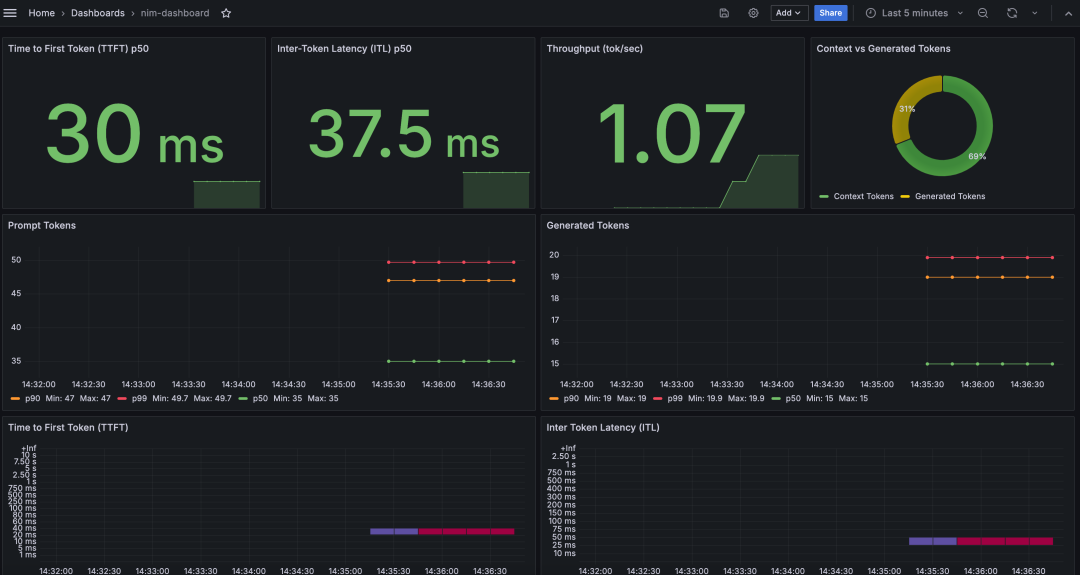The width and height of the screenshot is (1080, 575).
Task: Go to Home in breadcrumb
Action: point(41,13)
